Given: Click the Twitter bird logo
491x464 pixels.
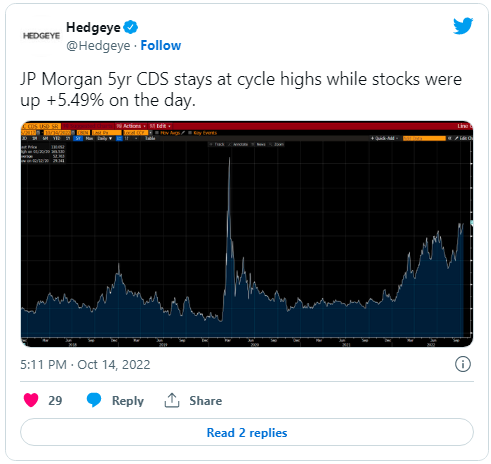Looking at the screenshot, I should tap(463, 26).
